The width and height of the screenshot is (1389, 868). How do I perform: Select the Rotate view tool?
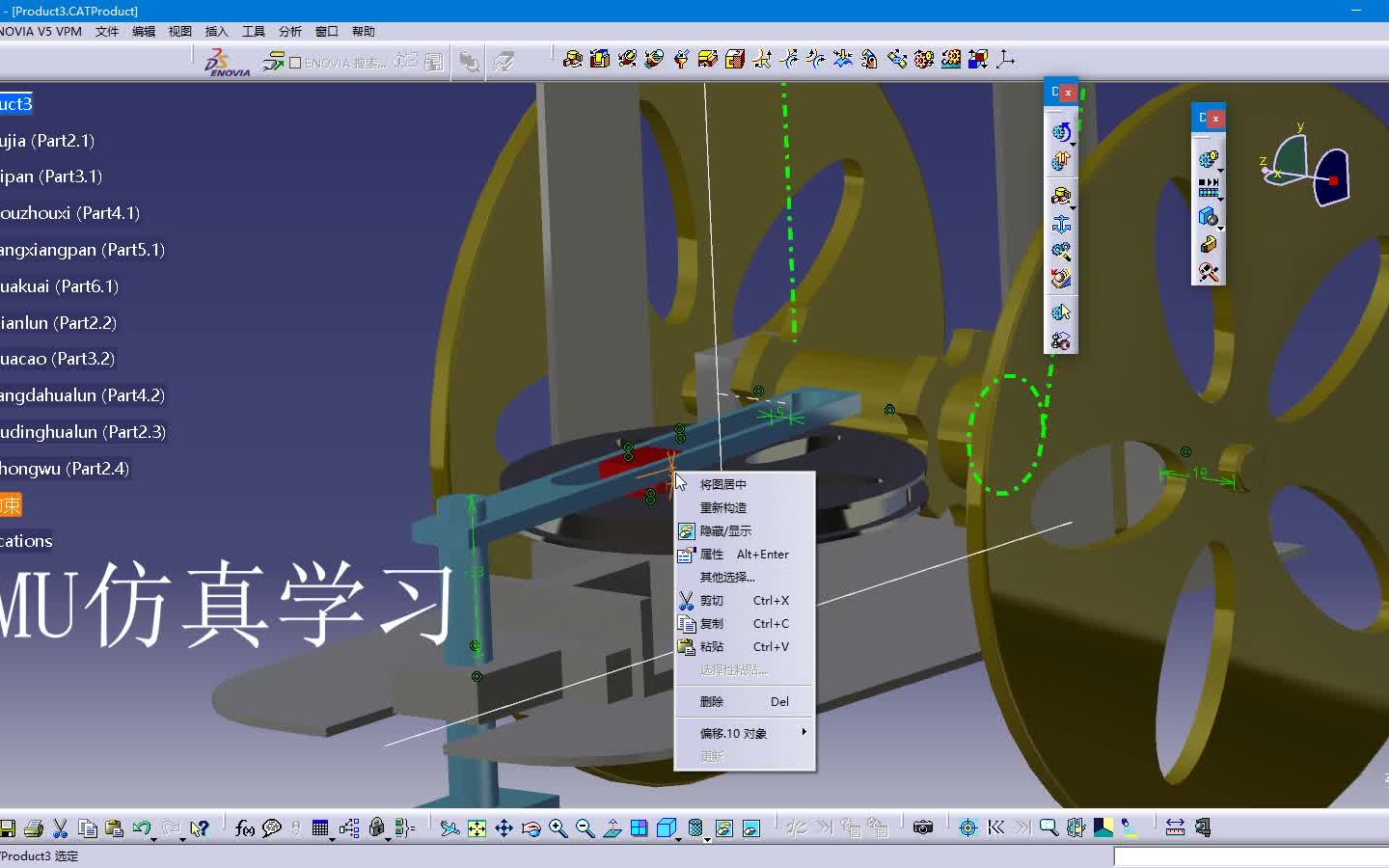click(x=531, y=827)
